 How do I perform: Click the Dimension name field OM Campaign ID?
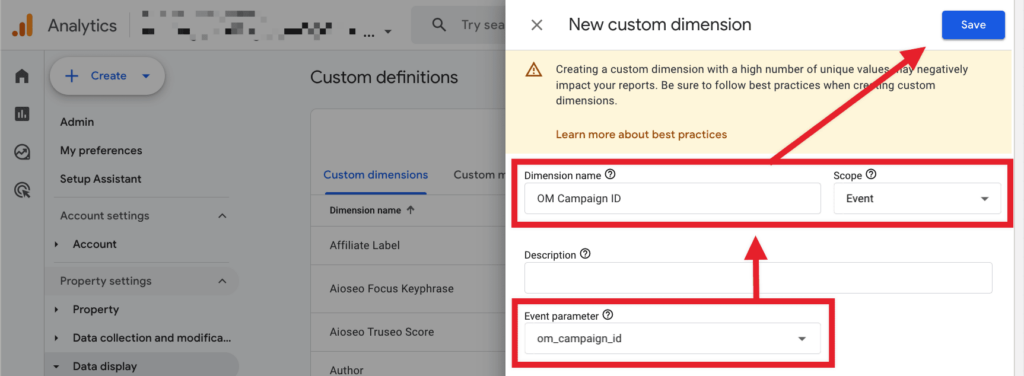672,198
